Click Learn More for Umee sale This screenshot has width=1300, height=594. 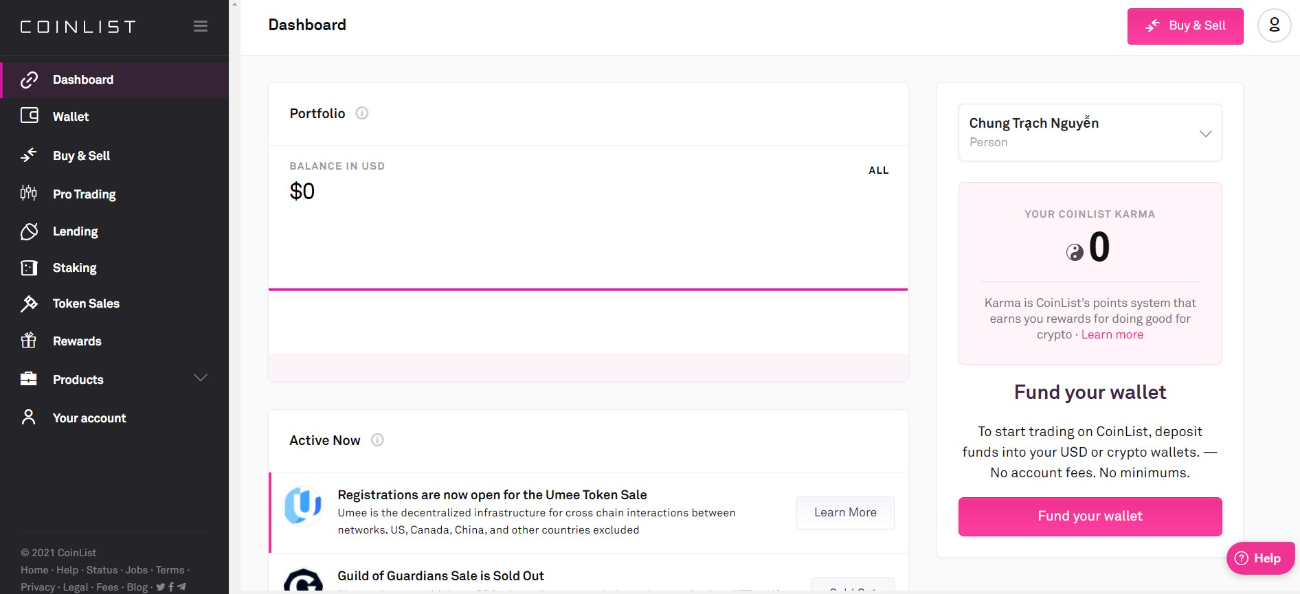(845, 512)
